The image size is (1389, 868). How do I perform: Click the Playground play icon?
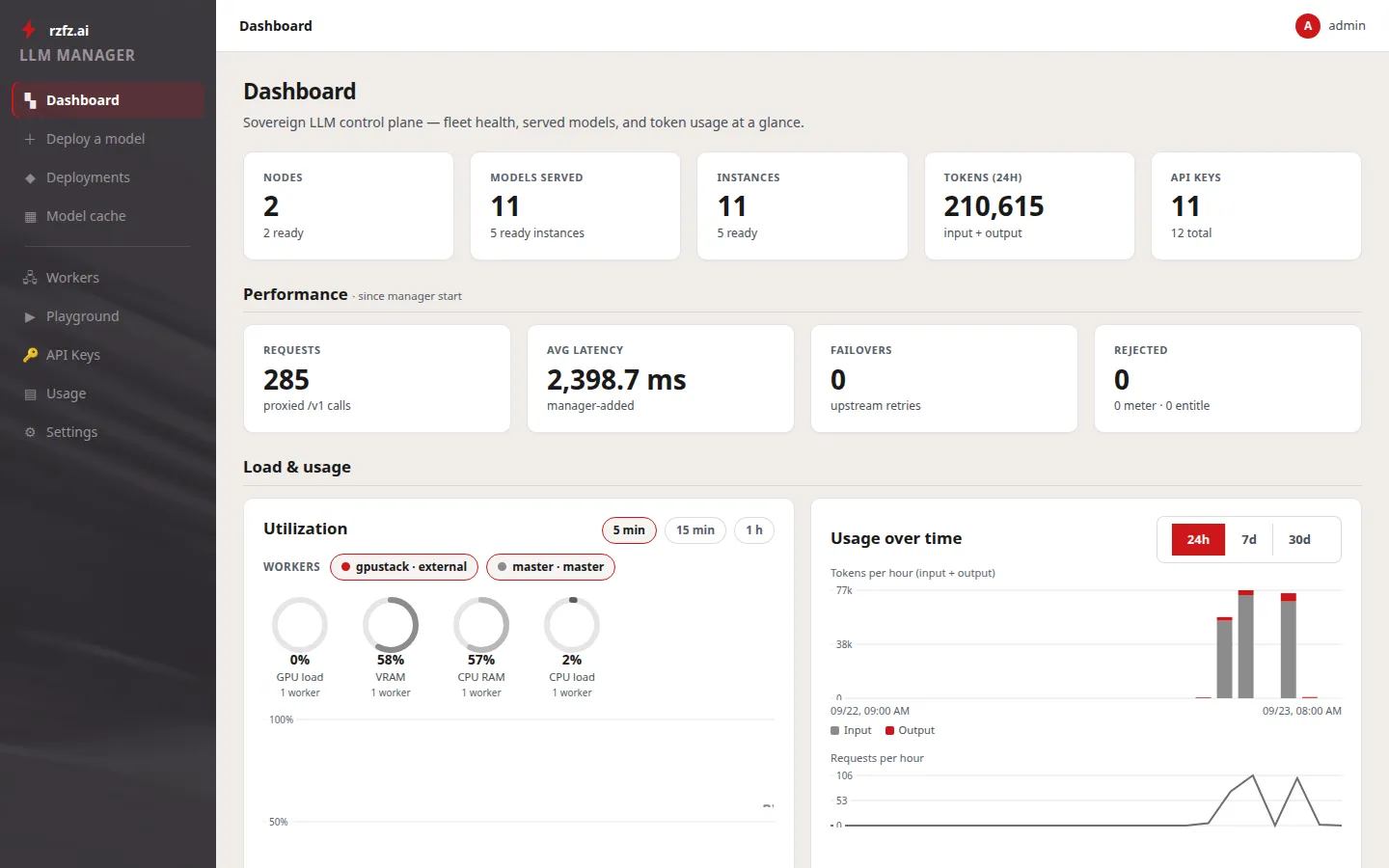[30, 316]
